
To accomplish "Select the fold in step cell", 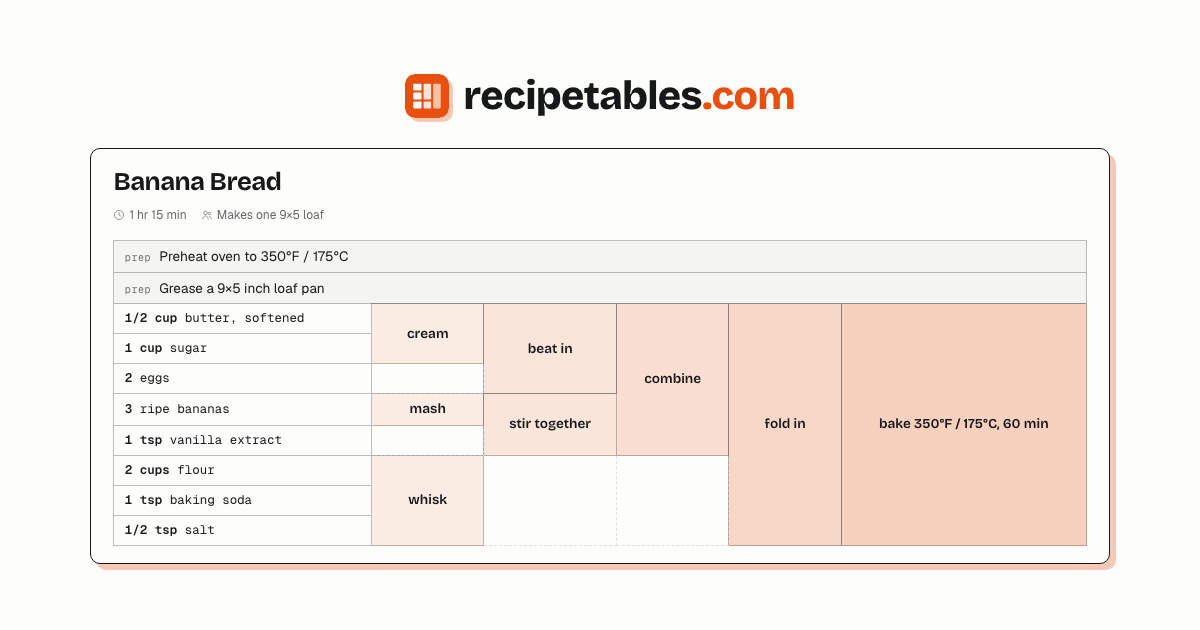I will 785,425.
